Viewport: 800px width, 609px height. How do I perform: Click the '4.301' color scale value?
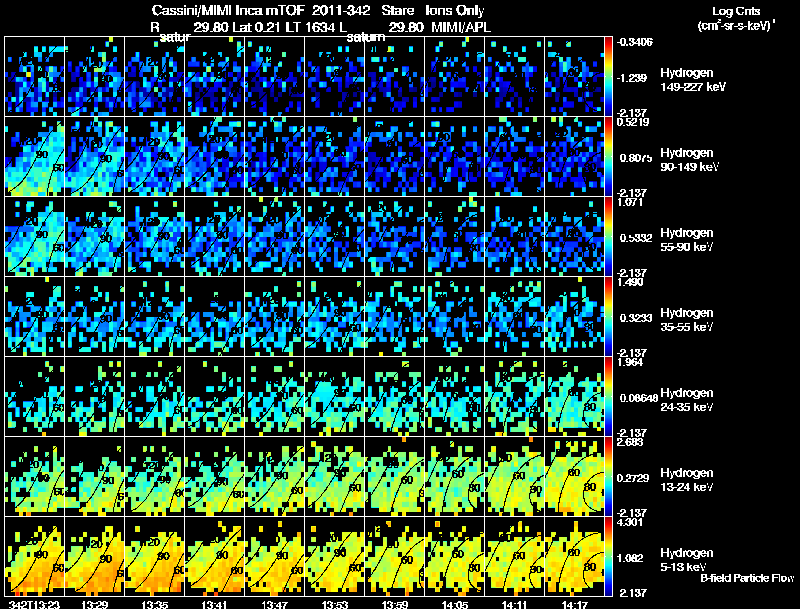click(630, 522)
